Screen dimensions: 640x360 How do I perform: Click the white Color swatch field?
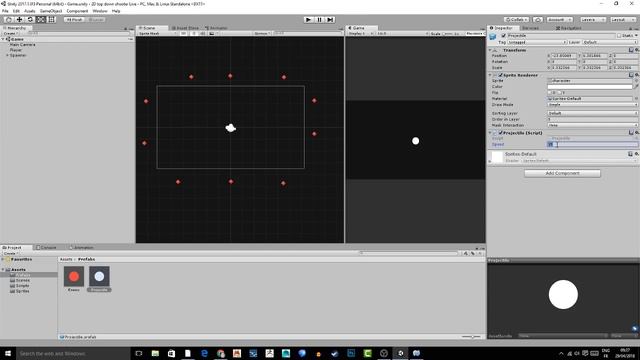590,87
